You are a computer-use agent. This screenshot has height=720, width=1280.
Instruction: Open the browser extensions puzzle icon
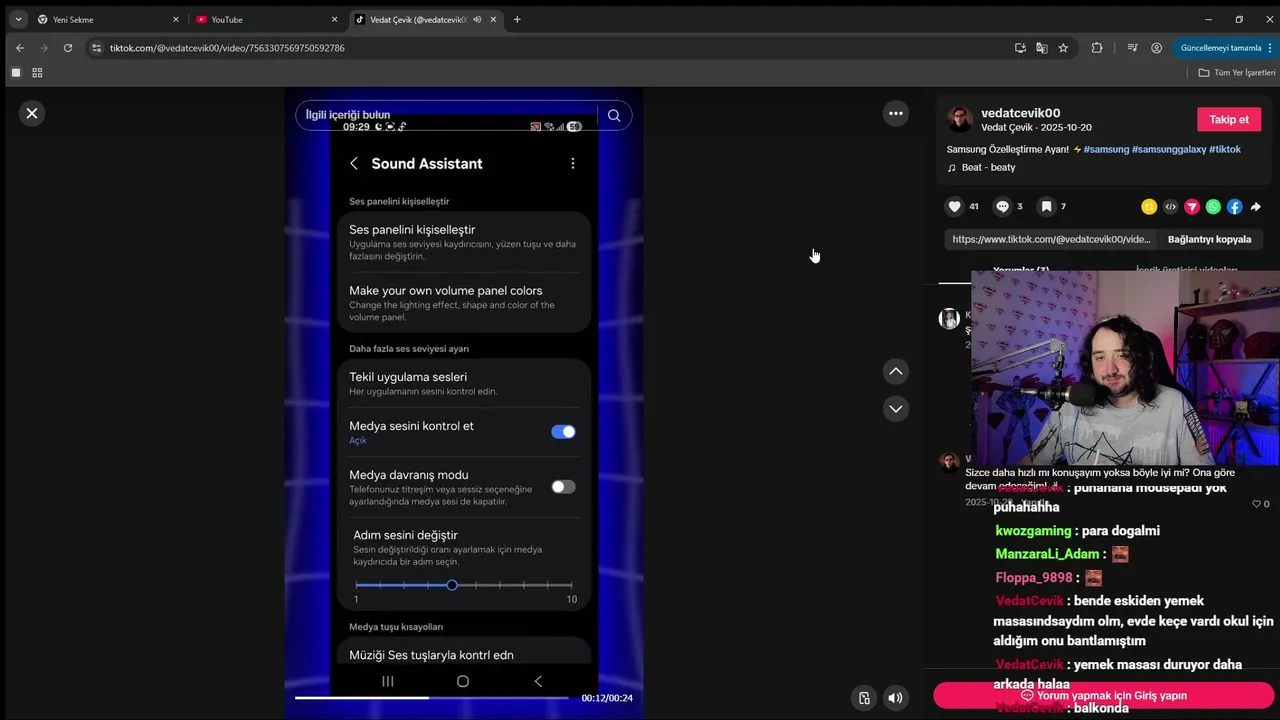(x=1097, y=48)
